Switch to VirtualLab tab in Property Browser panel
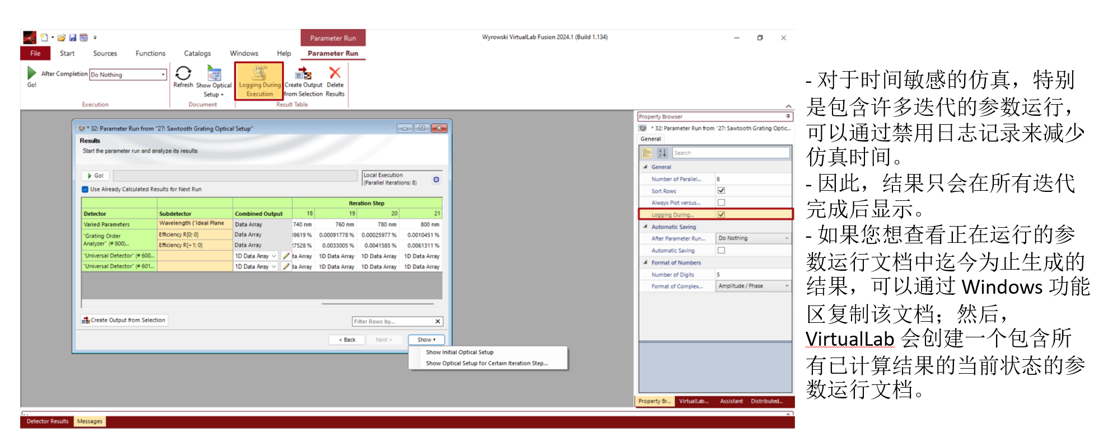The width and height of the screenshot is (1105, 446). [x=693, y=401]
